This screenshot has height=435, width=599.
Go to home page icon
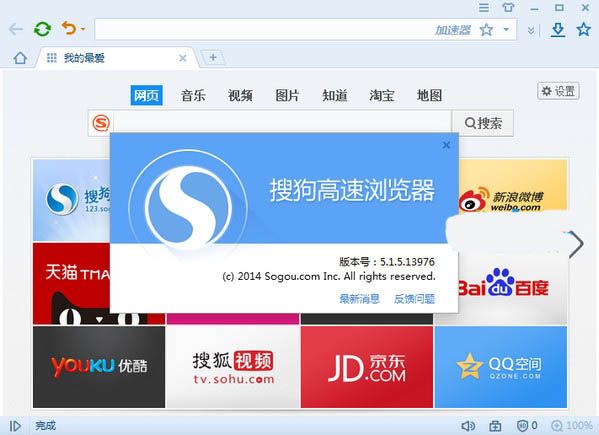[x=20, y=58]
